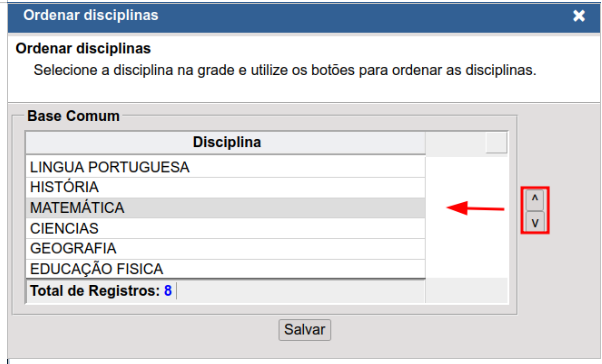602x364 pixels.
Task: Close the Ordenar disciplinas dialog
Action: pyautogui.click(x=579, y=16)
